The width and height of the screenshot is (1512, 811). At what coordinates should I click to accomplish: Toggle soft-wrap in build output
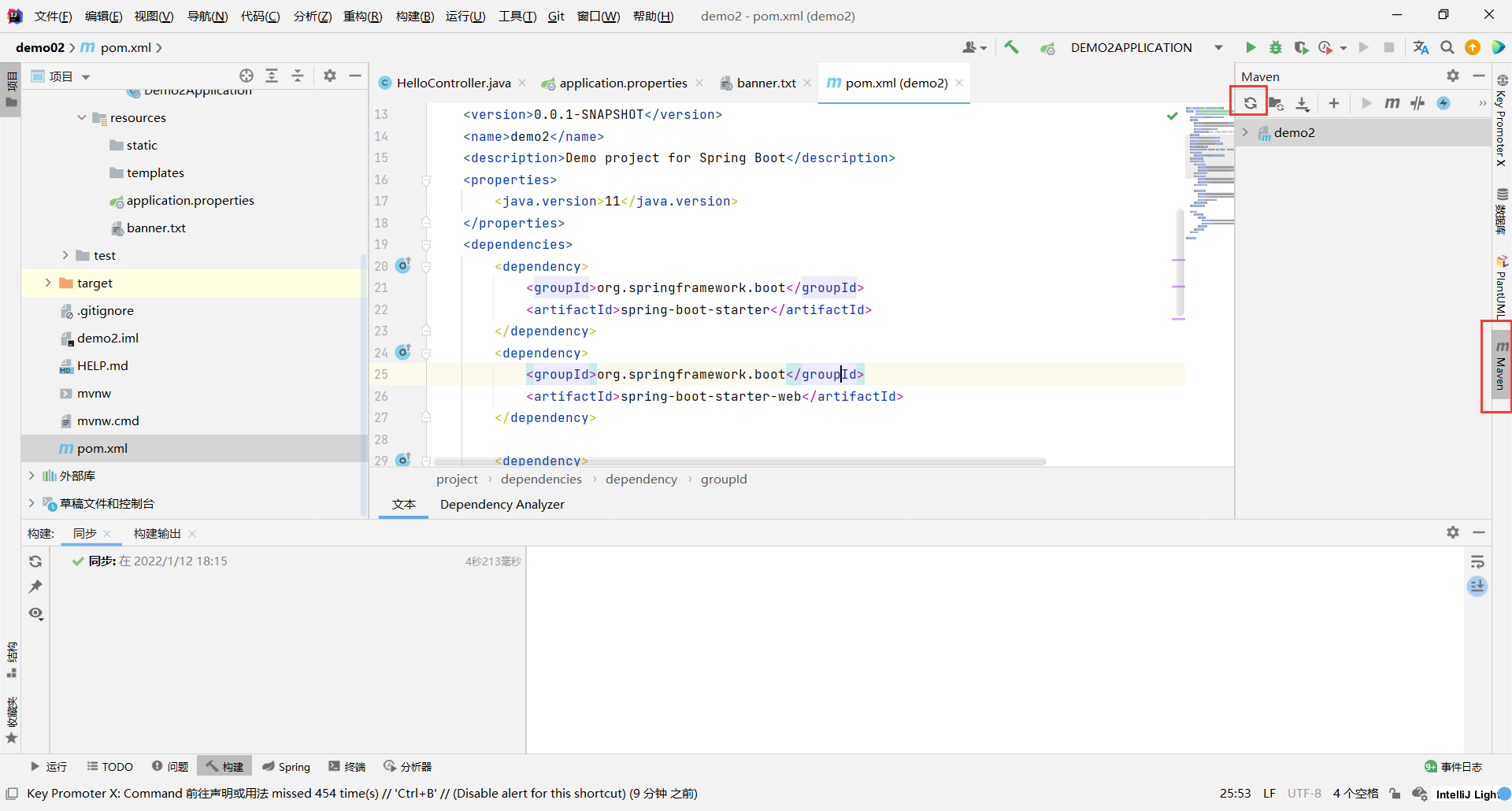coord(1477,561)
